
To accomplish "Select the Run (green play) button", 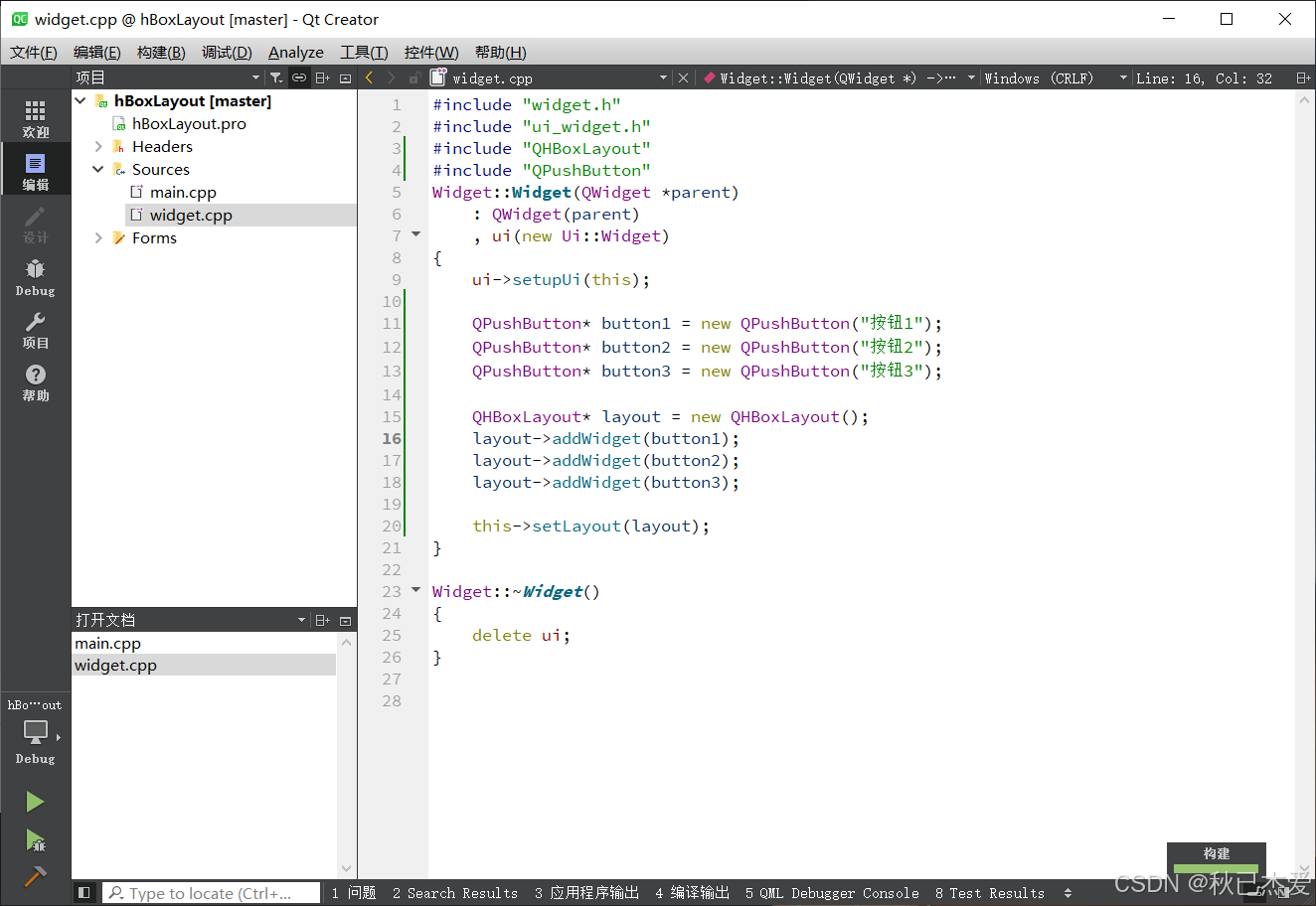I will (x=35, y=802).
